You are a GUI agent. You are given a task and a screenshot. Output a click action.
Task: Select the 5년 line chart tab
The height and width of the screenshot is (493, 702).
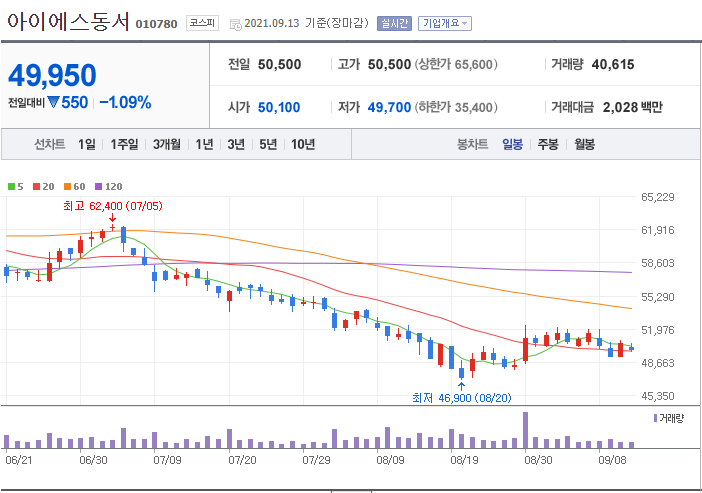tap(268, 144)
